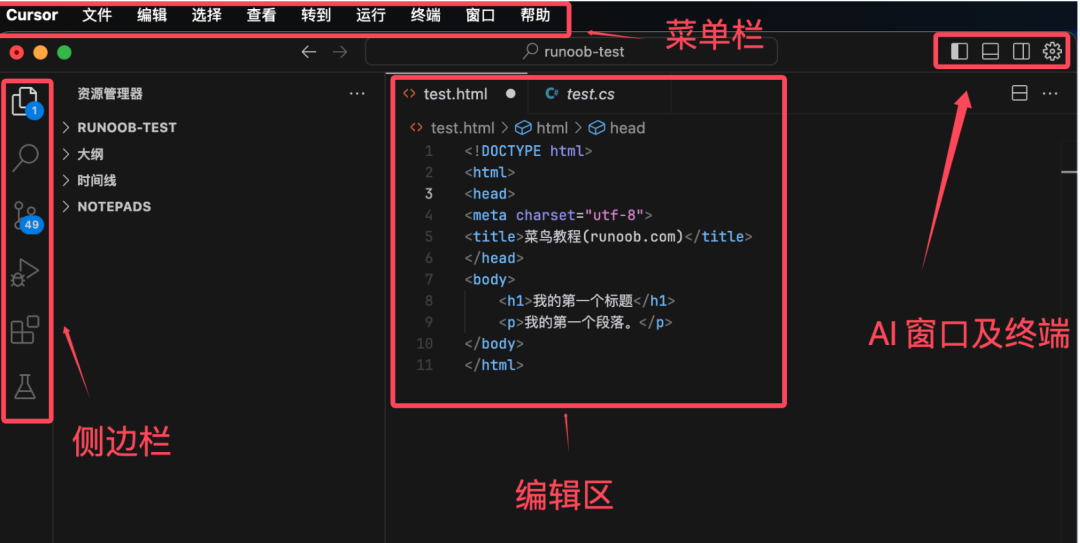Image resolution: width=1080 pixels, height=543 pixels.
Task: Open the Extensions icon in activity bar
Action: (25, 329)
